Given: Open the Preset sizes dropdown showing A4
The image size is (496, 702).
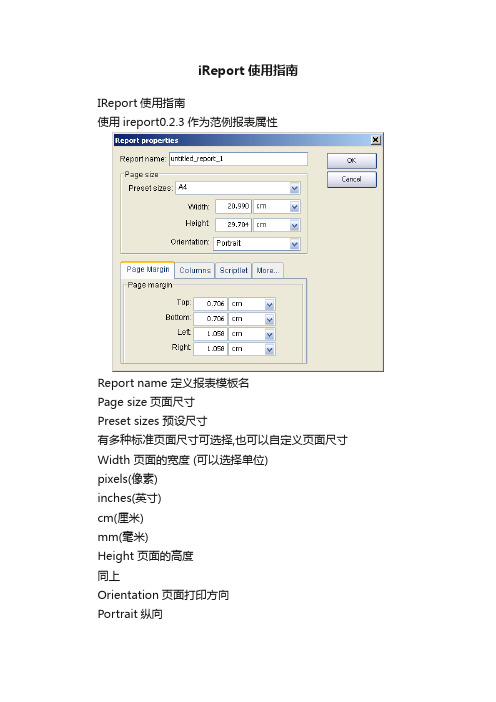Looking at the screenshot, I should (238, 188).
